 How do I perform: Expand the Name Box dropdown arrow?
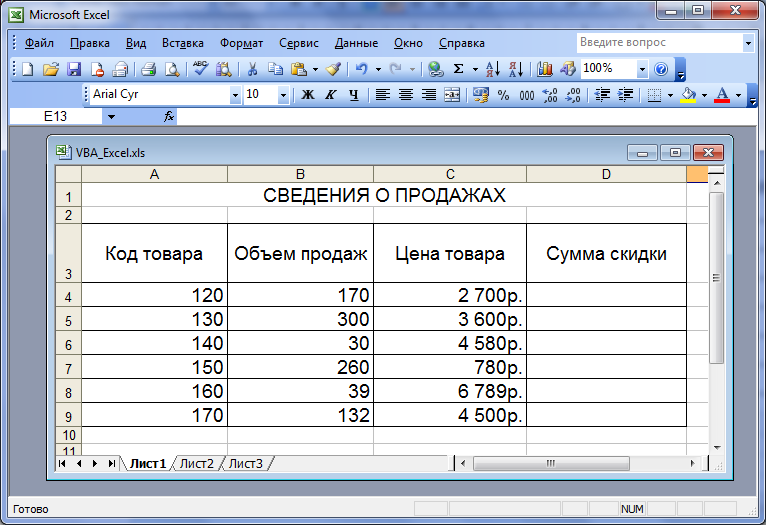(111, 117)
